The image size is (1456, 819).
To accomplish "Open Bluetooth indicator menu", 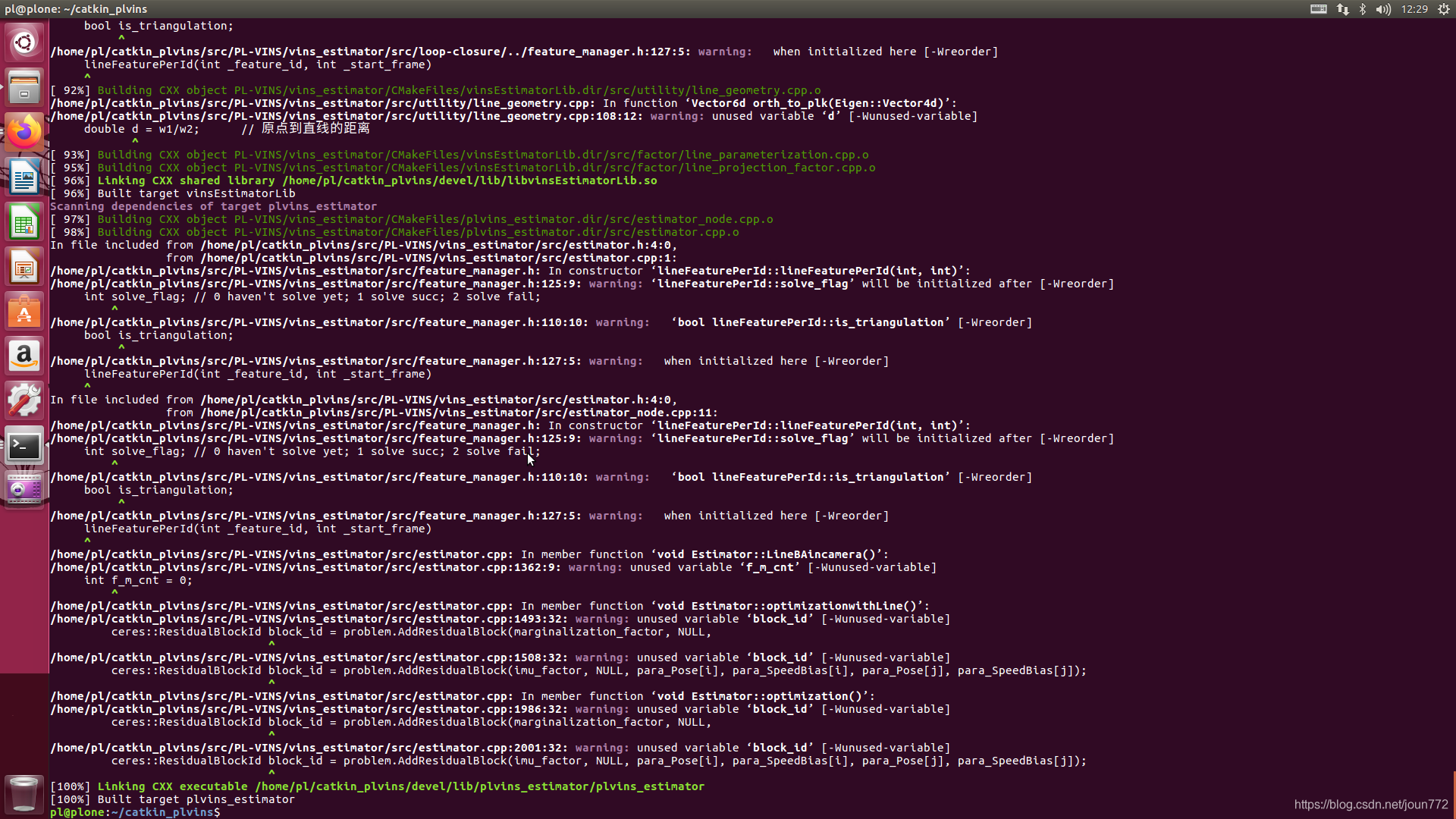I will coord(1363,9).
